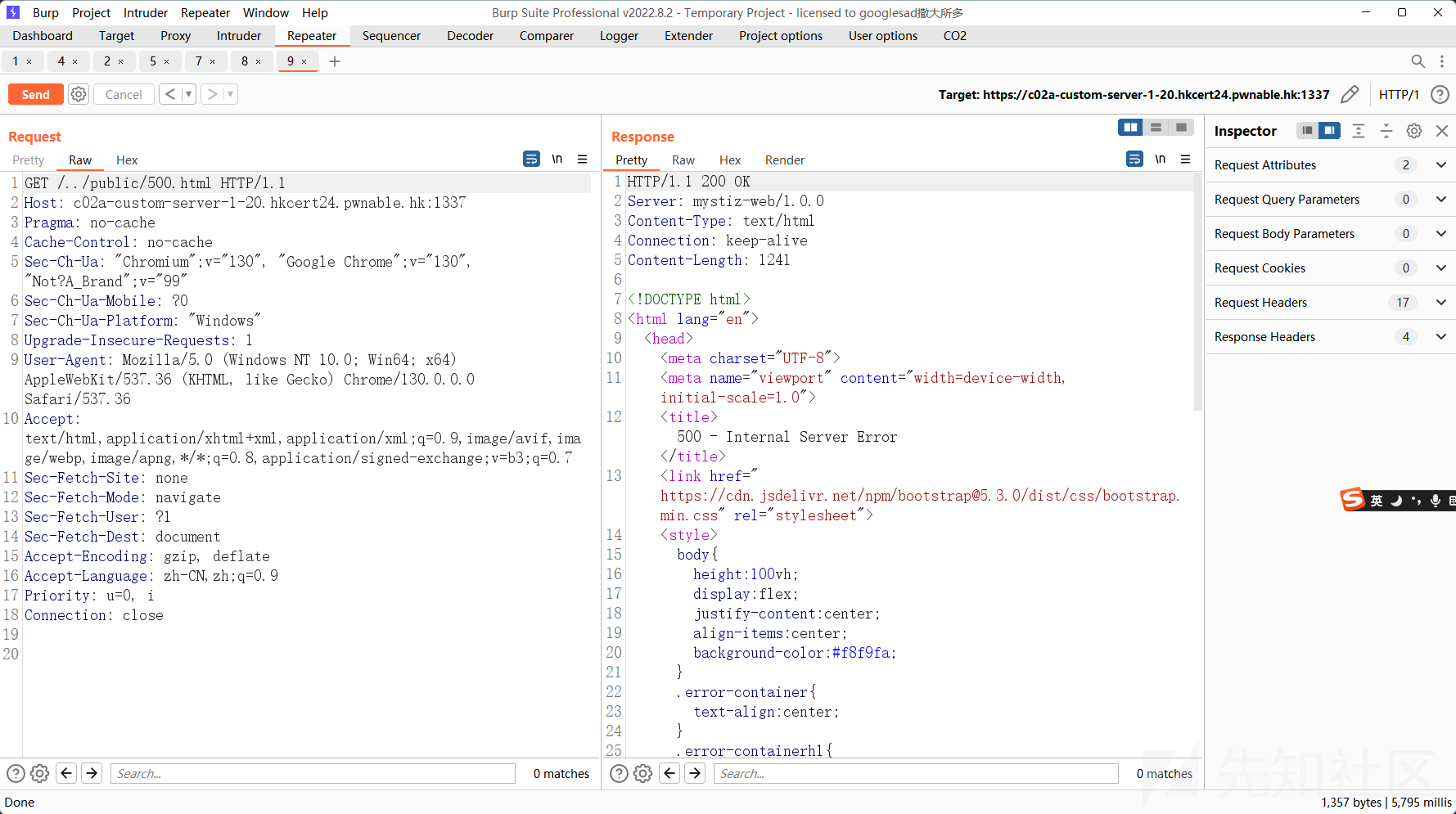Open forward history dropdown arrow
The image size is (1456, 814).
pos(231,94)
